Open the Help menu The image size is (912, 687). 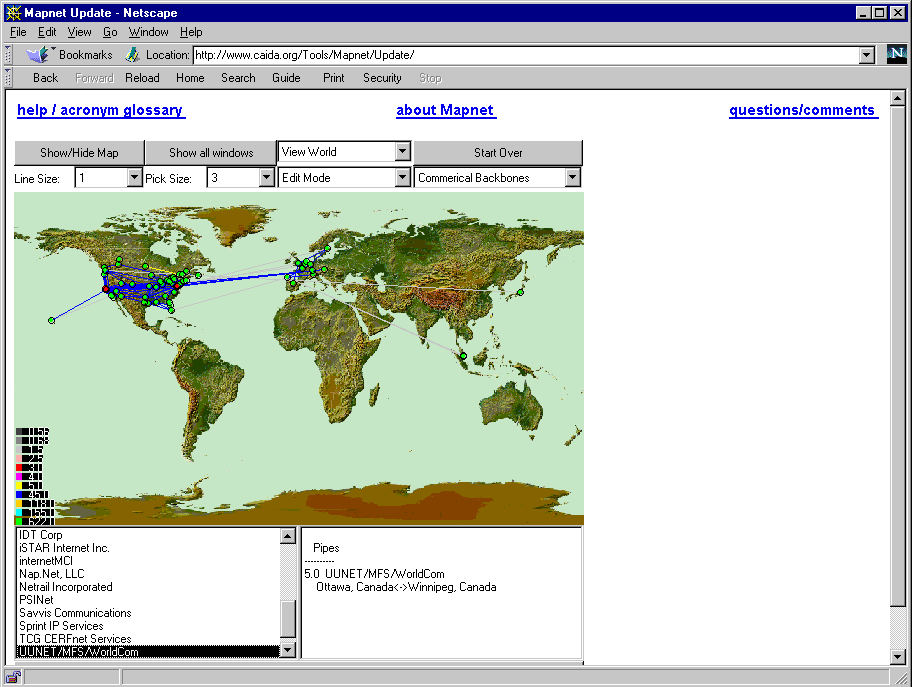pos(191,32)
